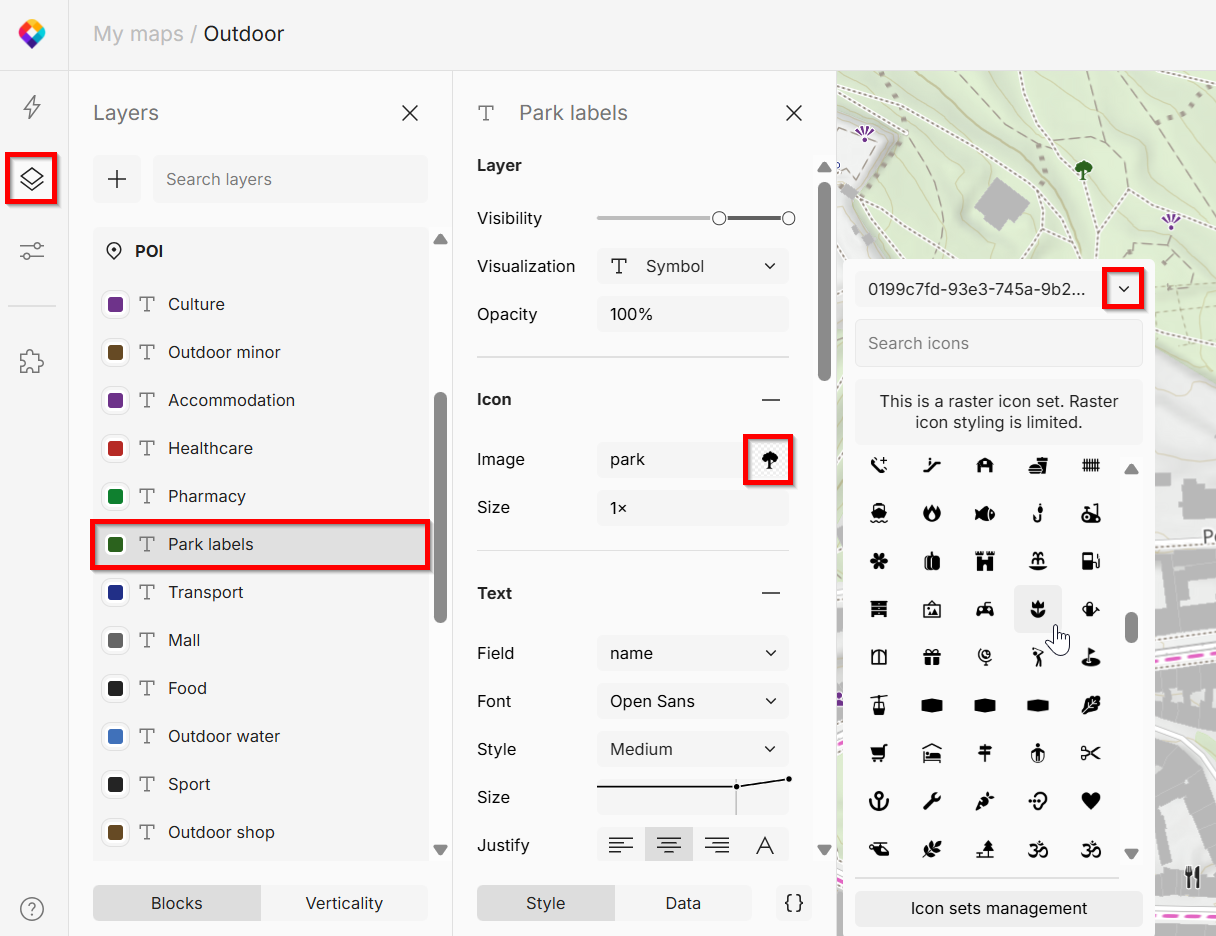Add a new layer with plus button
Image resolution: width=1216 pixels, height=936 pixels.
(x=117, y=179)
